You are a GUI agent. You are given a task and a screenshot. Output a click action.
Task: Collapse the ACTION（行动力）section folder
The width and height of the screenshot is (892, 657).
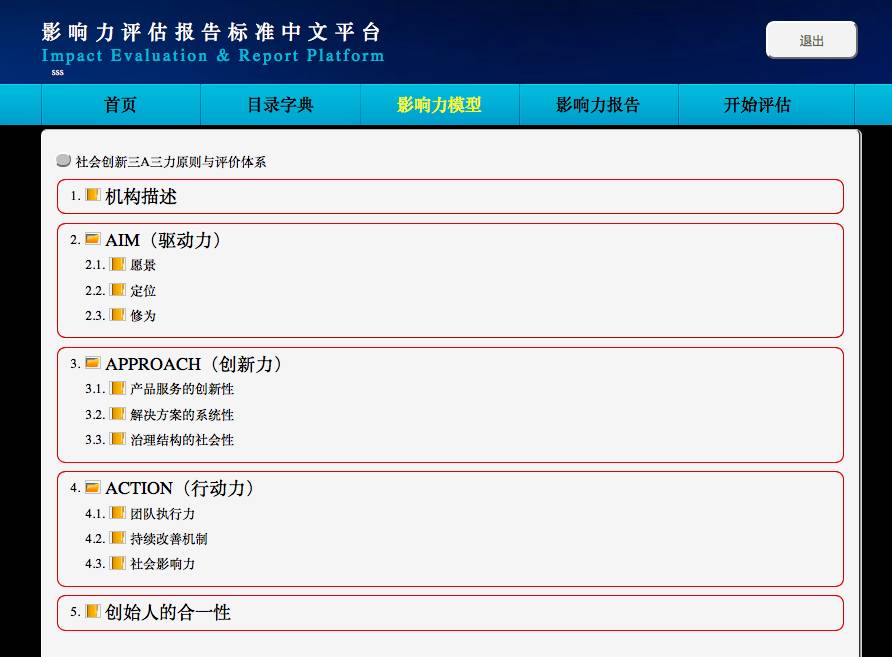click(x=91, y=488)
